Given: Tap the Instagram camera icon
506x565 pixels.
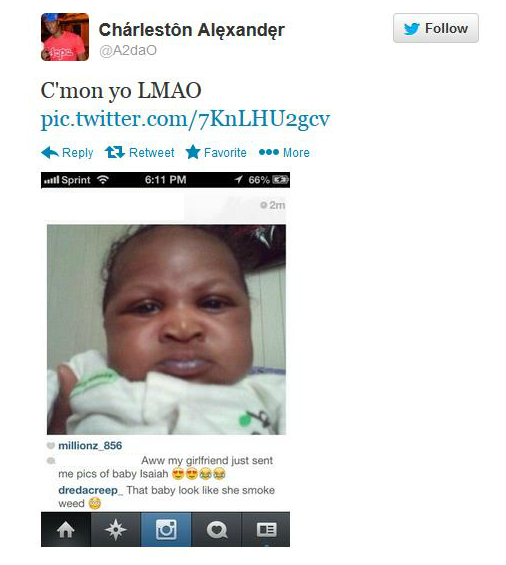Looking at the screenshot, I should pos(166,529).
